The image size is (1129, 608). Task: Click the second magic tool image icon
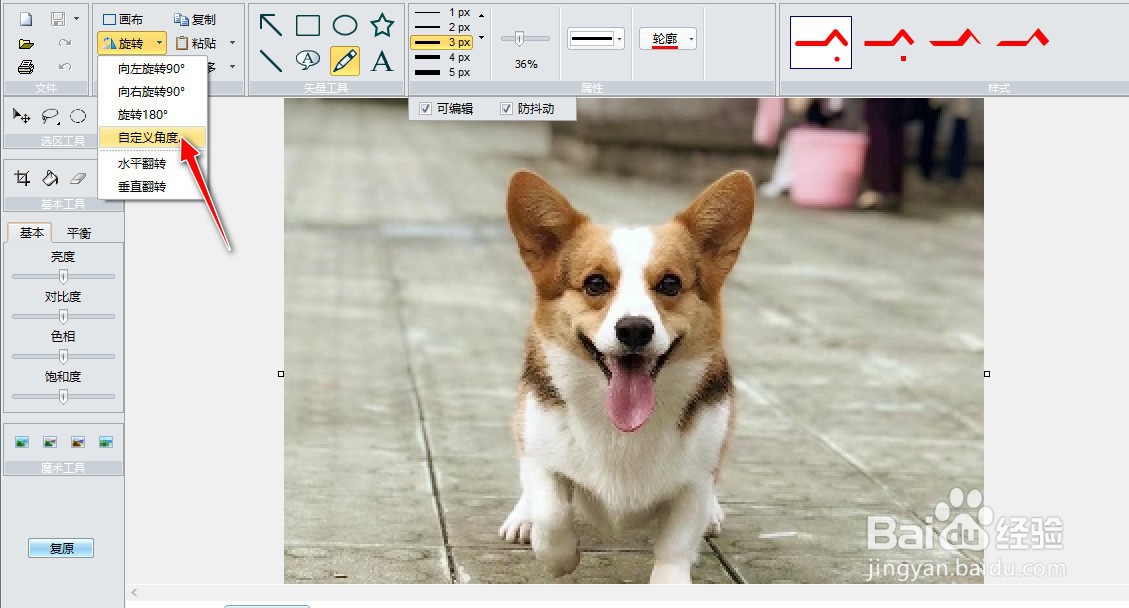click(50, 442)
